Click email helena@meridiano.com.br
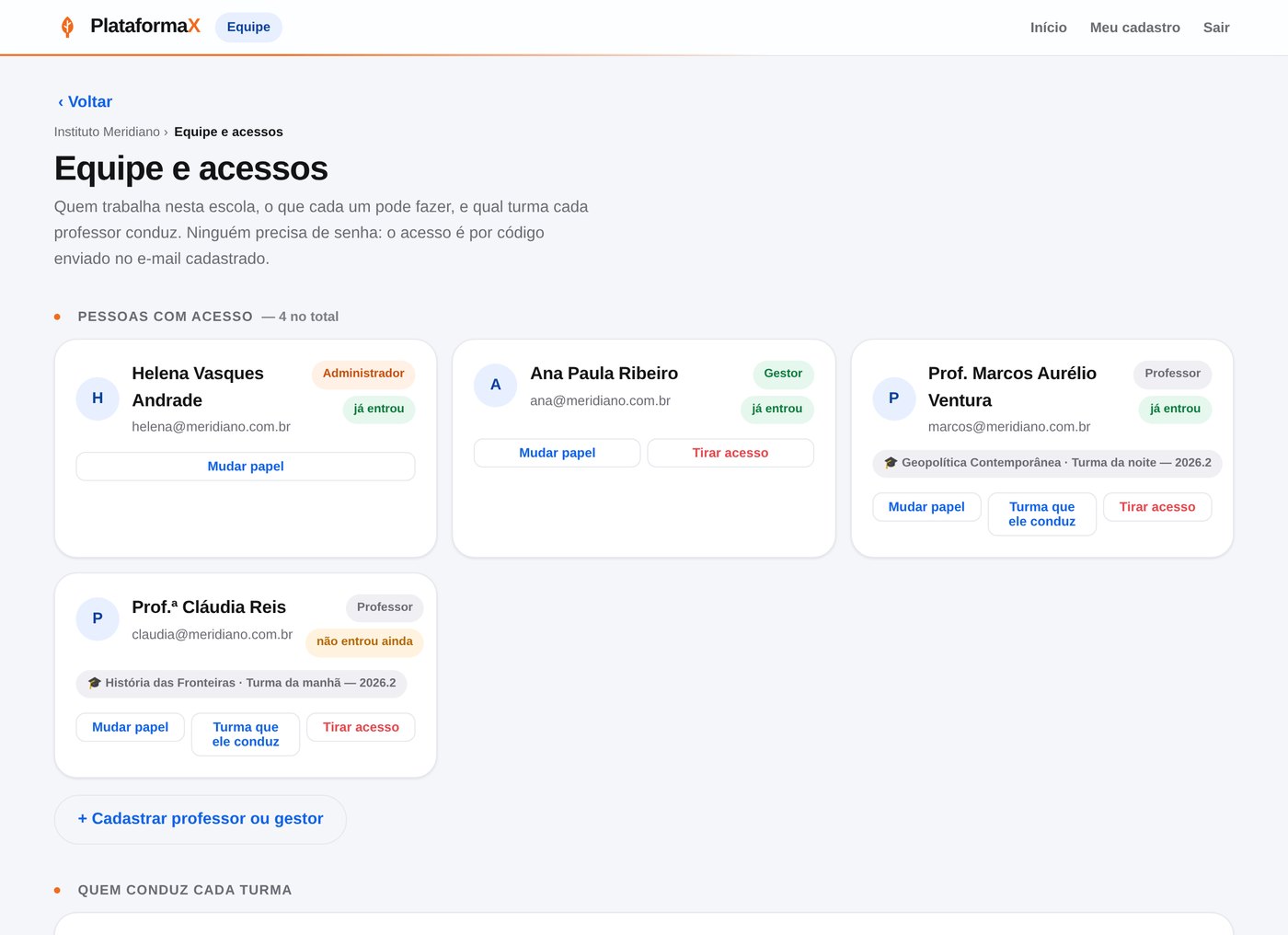The height and width of the screenshot is (935, 1288). [x=212, y=427]
